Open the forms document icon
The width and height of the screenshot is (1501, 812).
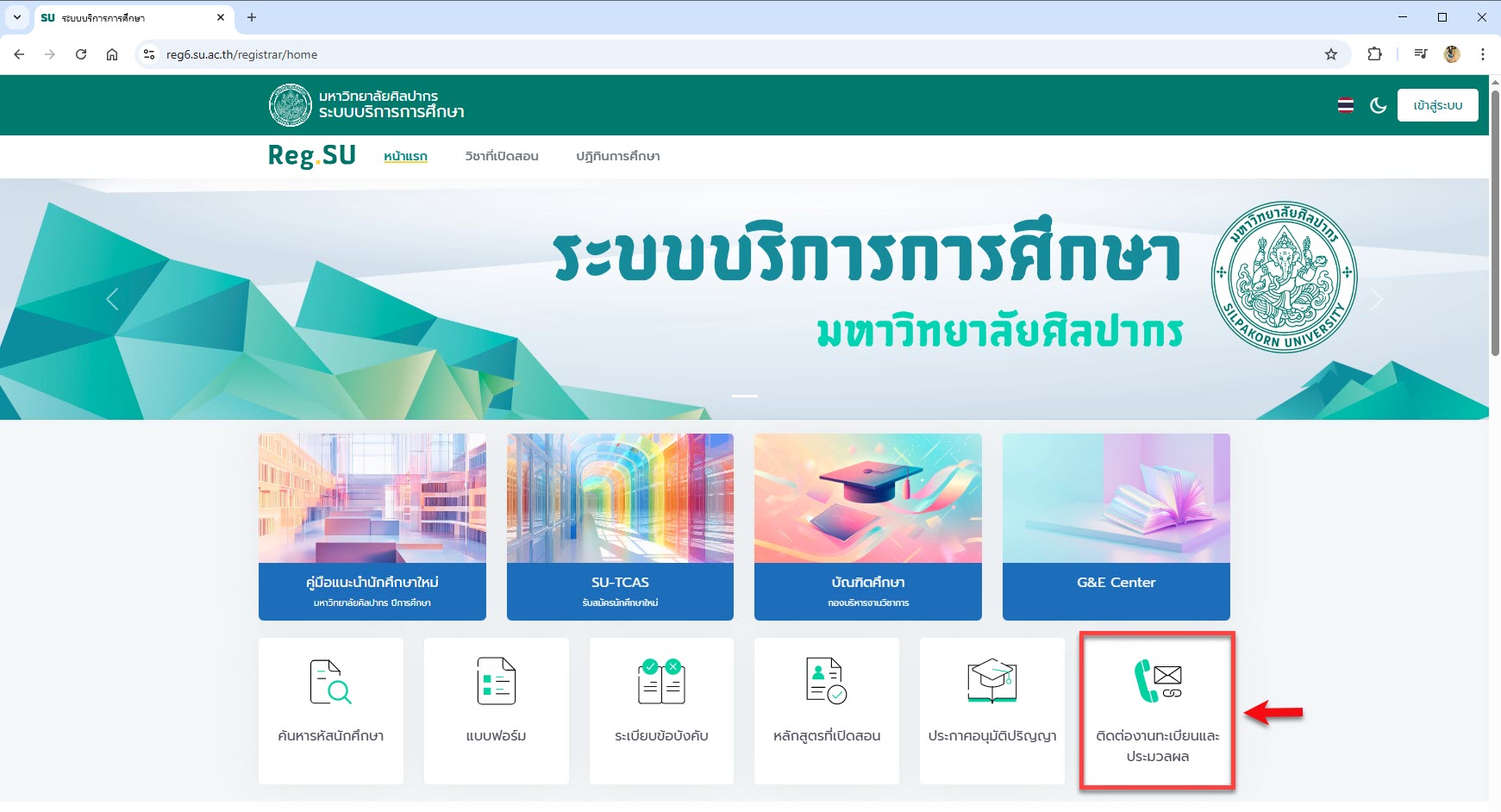[x=496, y=682]
